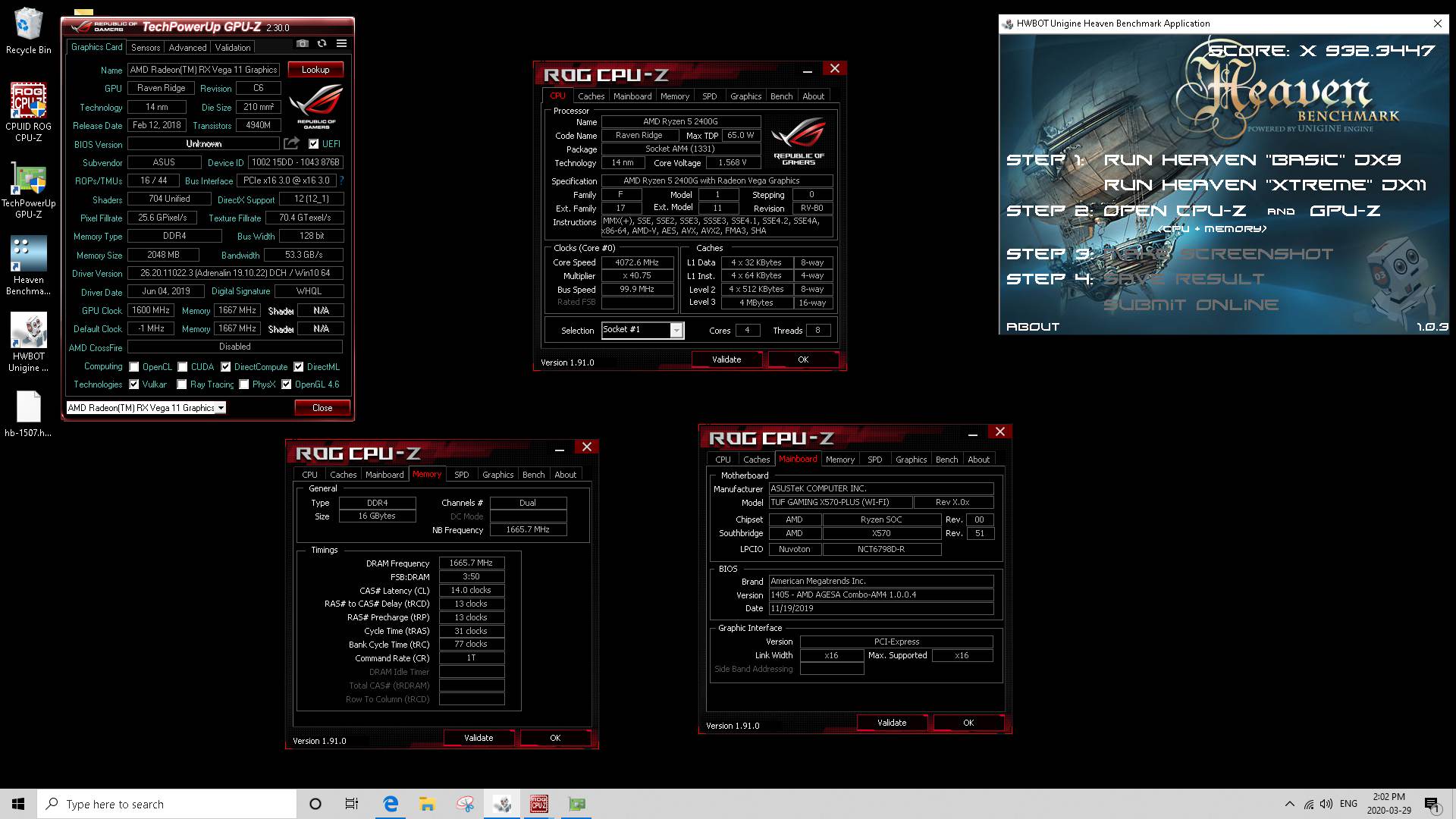Click the GPU Name field in GPU-Z
The image size is (1456, 819).
click(203, 70)
